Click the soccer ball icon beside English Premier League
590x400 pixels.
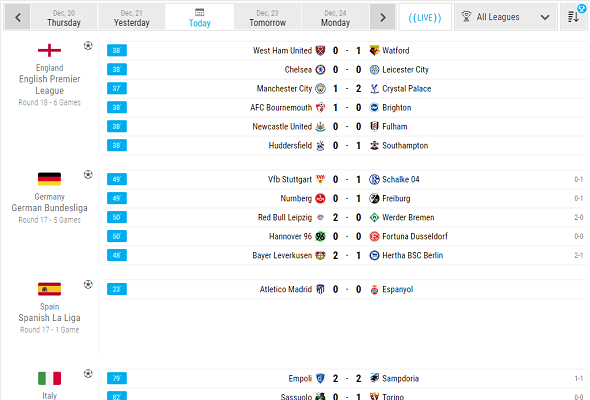click(88, 46)
